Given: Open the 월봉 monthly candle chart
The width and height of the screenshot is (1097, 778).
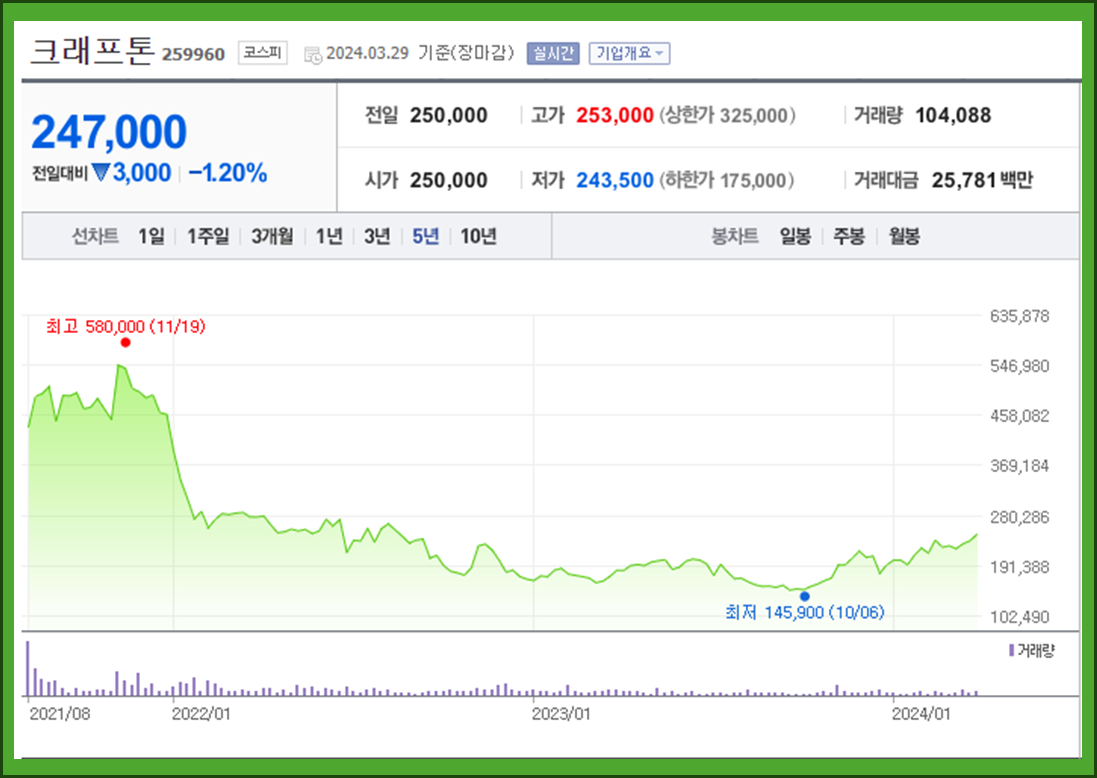Looking at the screenshot, I should point(904,236).
